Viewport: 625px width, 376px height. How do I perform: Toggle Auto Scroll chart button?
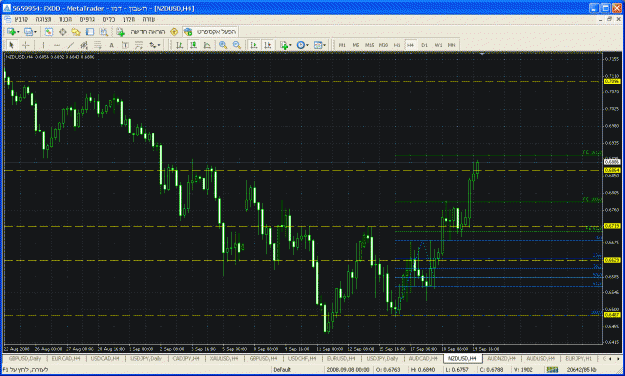coord(254,45)
